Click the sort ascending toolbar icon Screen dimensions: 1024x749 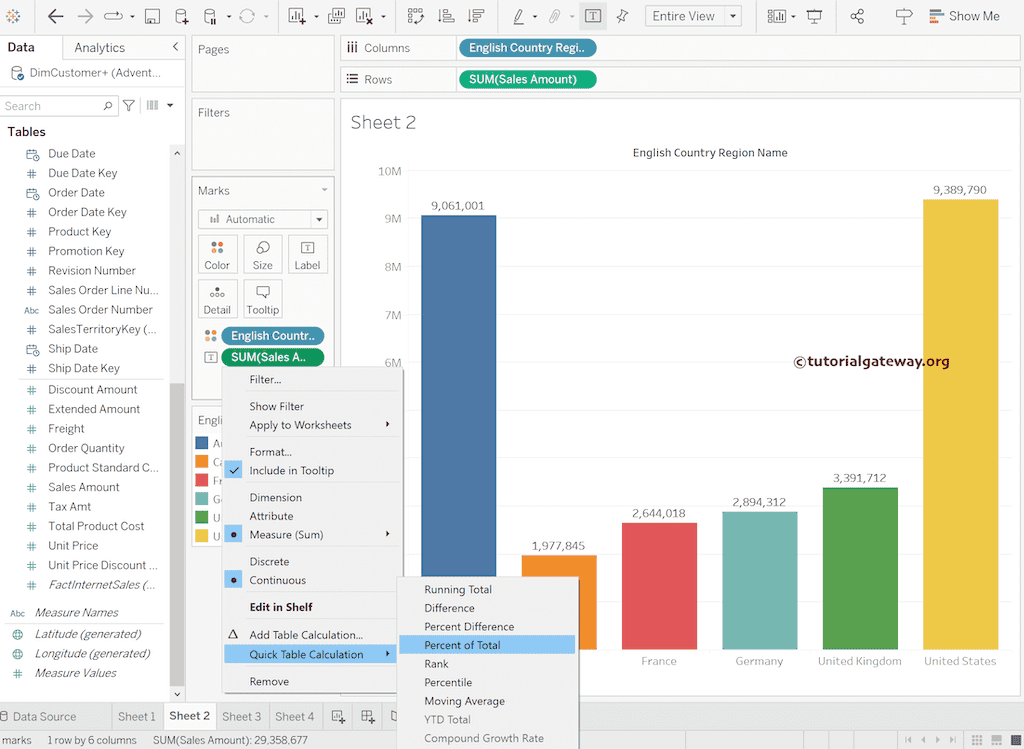pyautogui.click(x=448, y=16)
